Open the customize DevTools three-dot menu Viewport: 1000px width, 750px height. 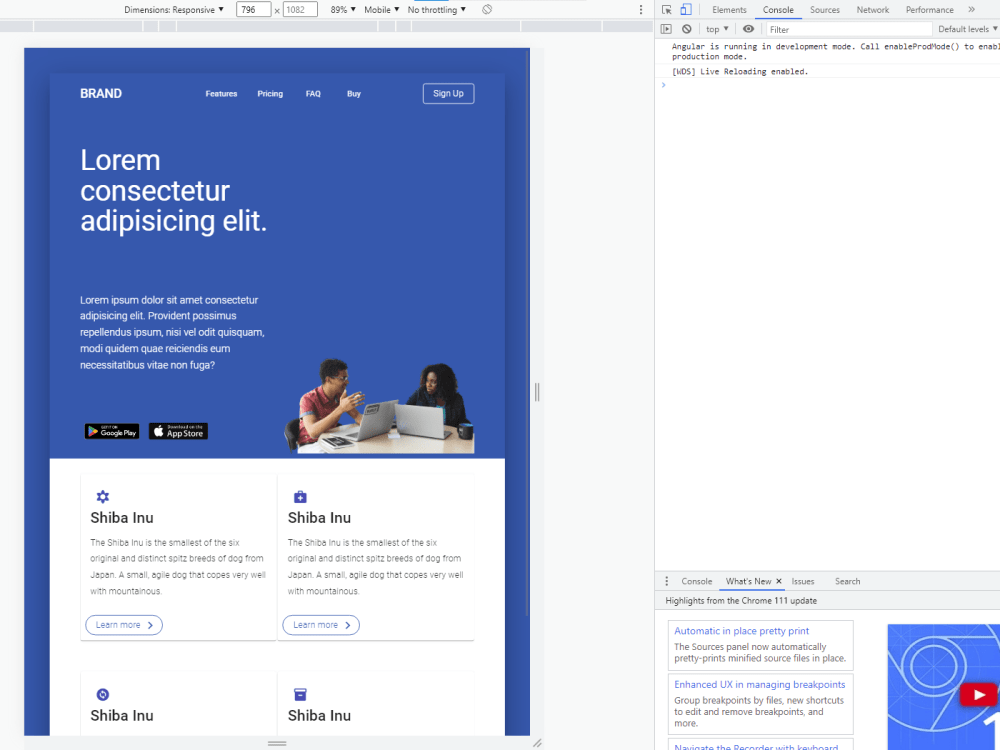tap(643, 9)
